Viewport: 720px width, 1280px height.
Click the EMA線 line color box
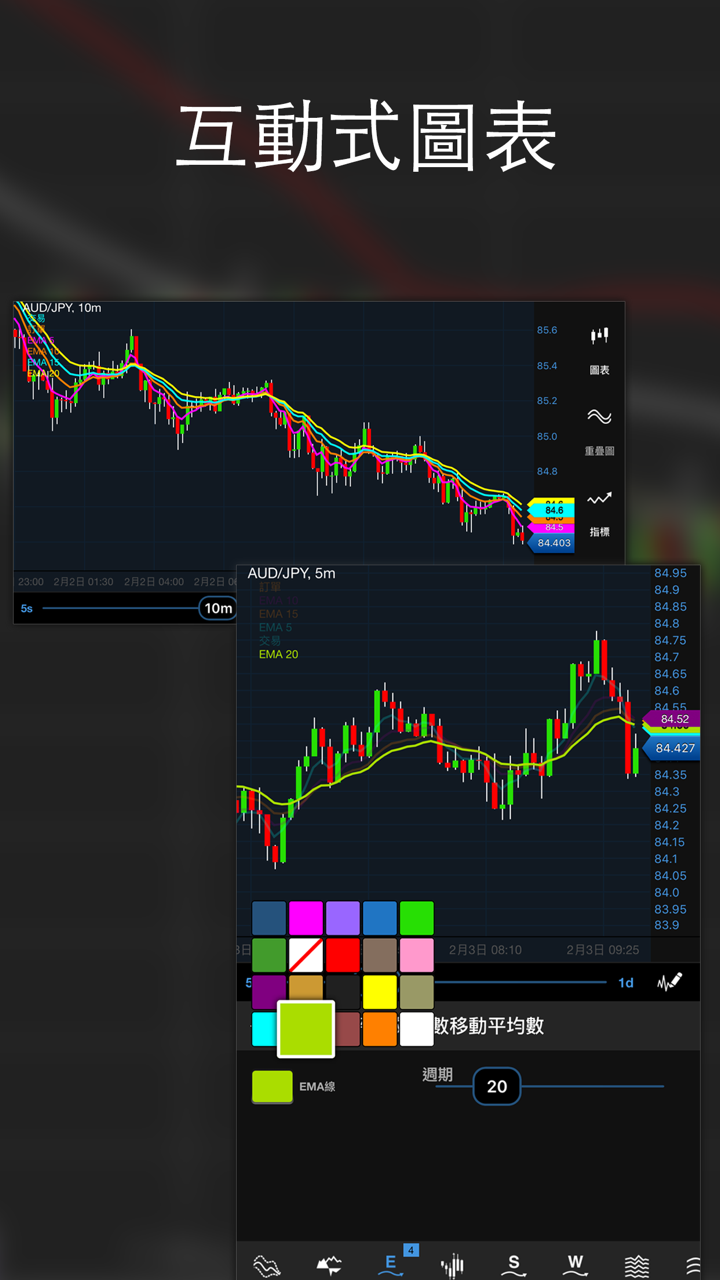pyautogui.click(x=272, y=1086)
